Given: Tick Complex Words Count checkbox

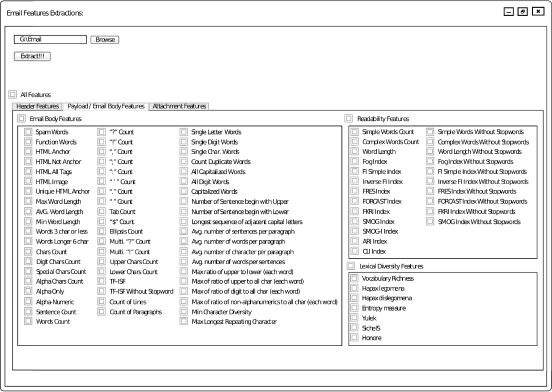Looking at the screenshot, I should pyautogui.click(x=355, y=142).
